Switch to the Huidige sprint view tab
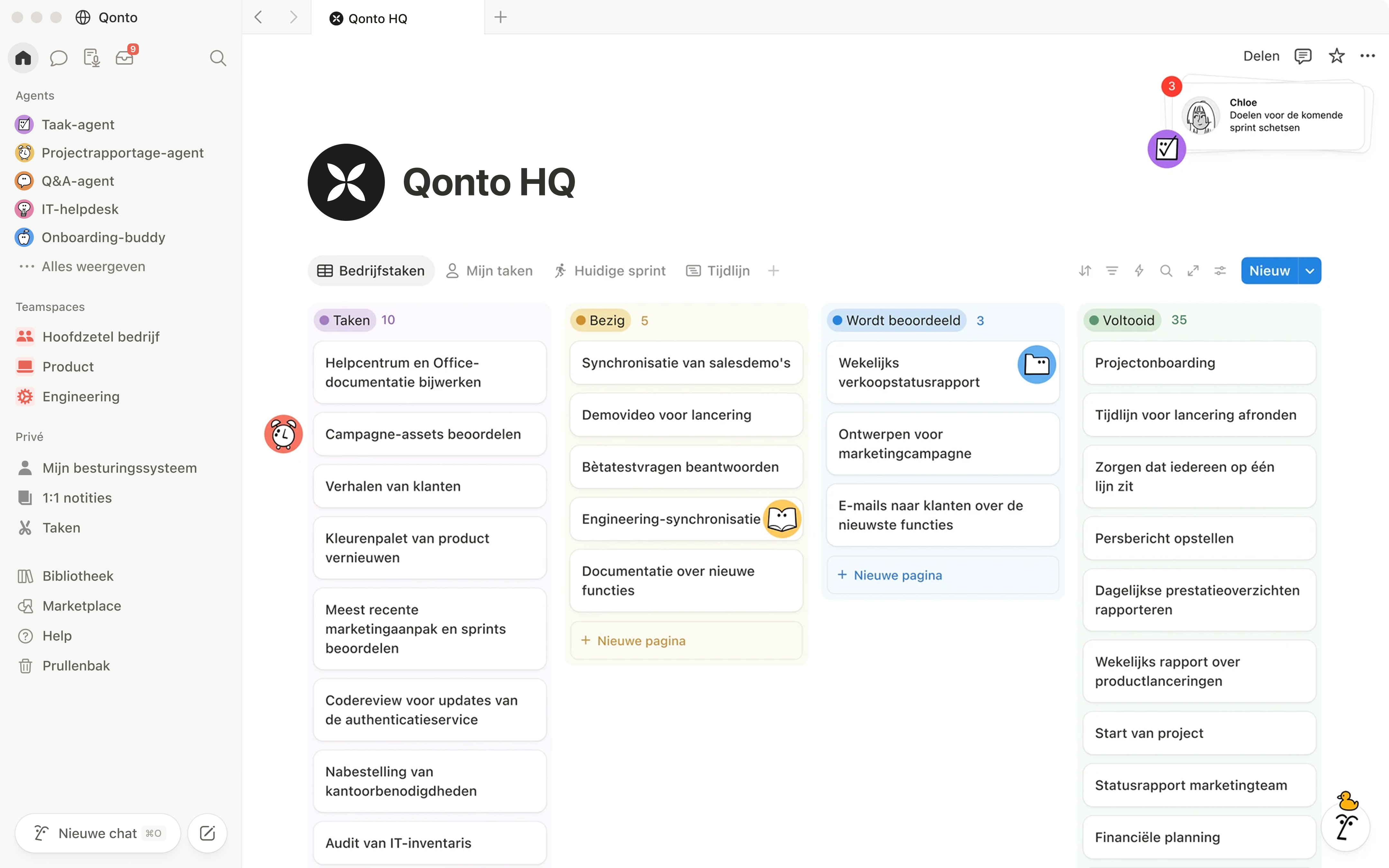Image resolution: width=1389 pixels, height=868 pixels. [x=610, y=270]
